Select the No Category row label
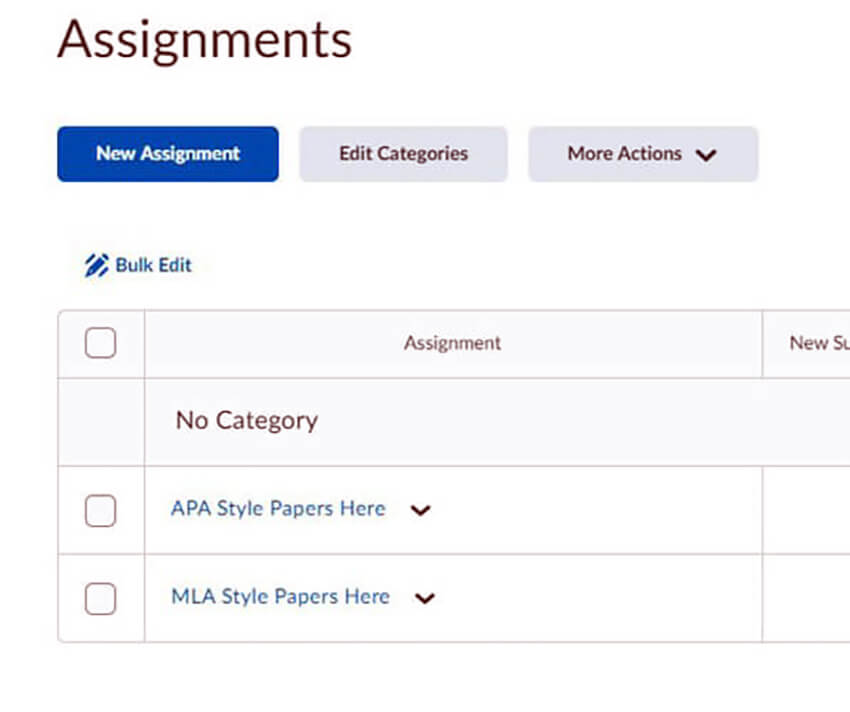850x712 pixels. coord(247,421)
